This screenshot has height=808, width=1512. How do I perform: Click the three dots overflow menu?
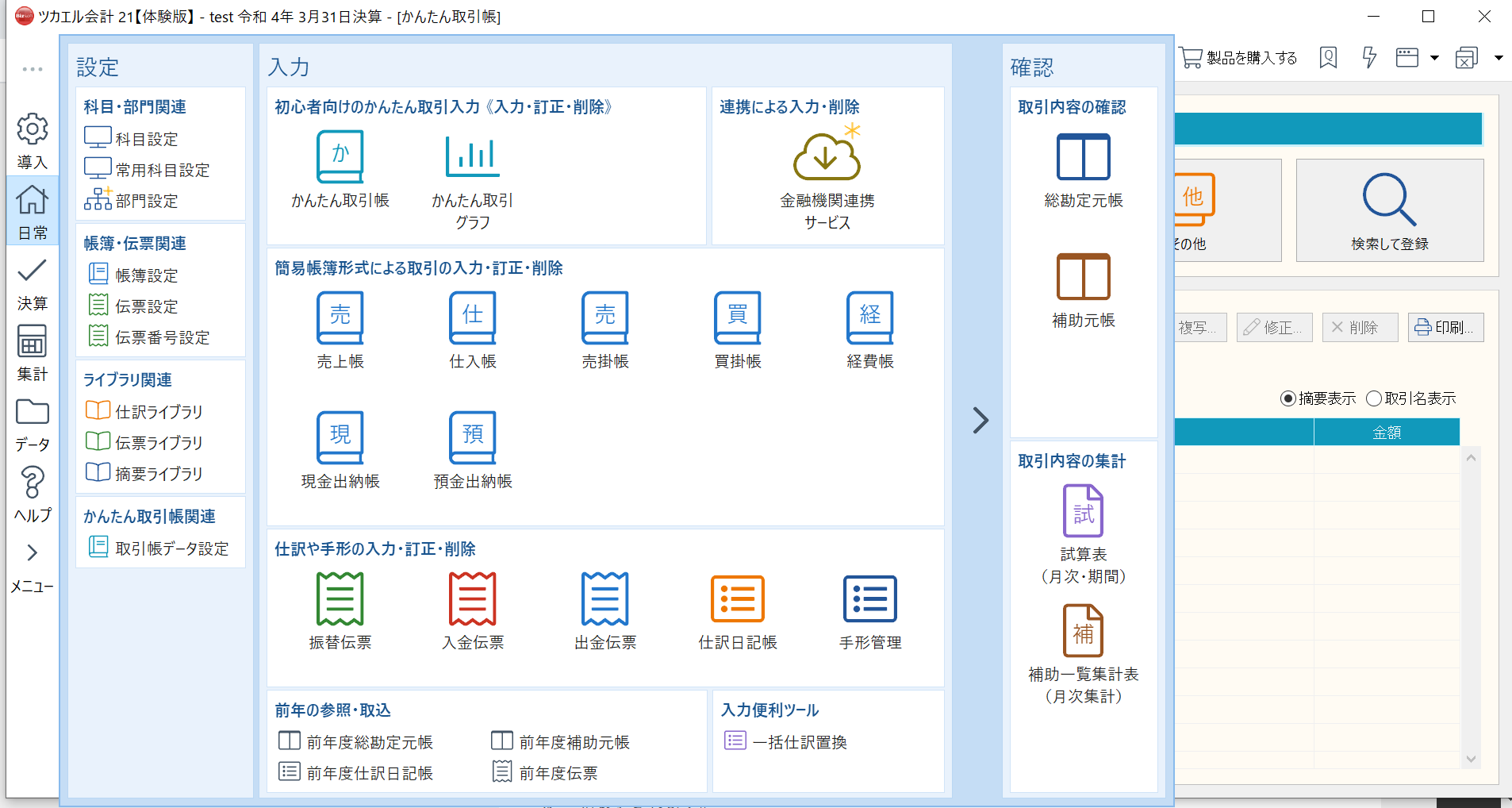[x=33, y=69]
